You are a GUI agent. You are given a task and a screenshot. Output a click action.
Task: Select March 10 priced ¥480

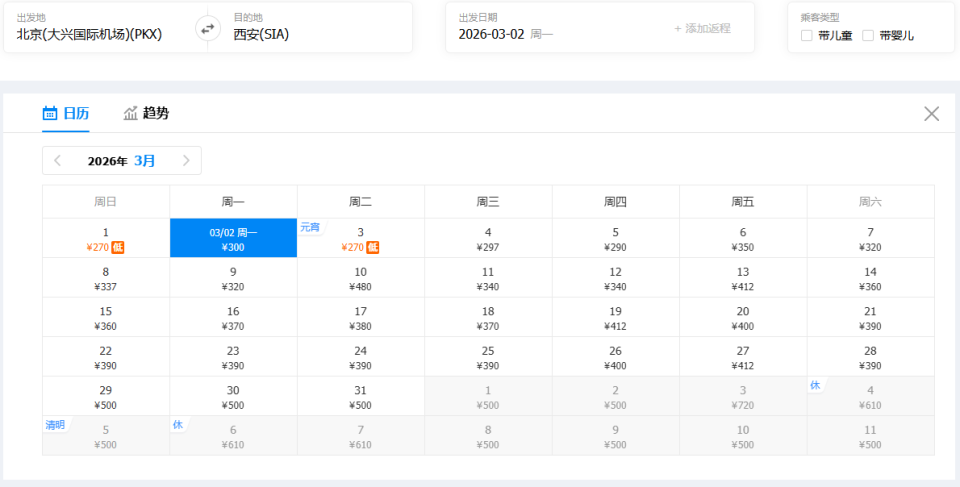[361, 278]
